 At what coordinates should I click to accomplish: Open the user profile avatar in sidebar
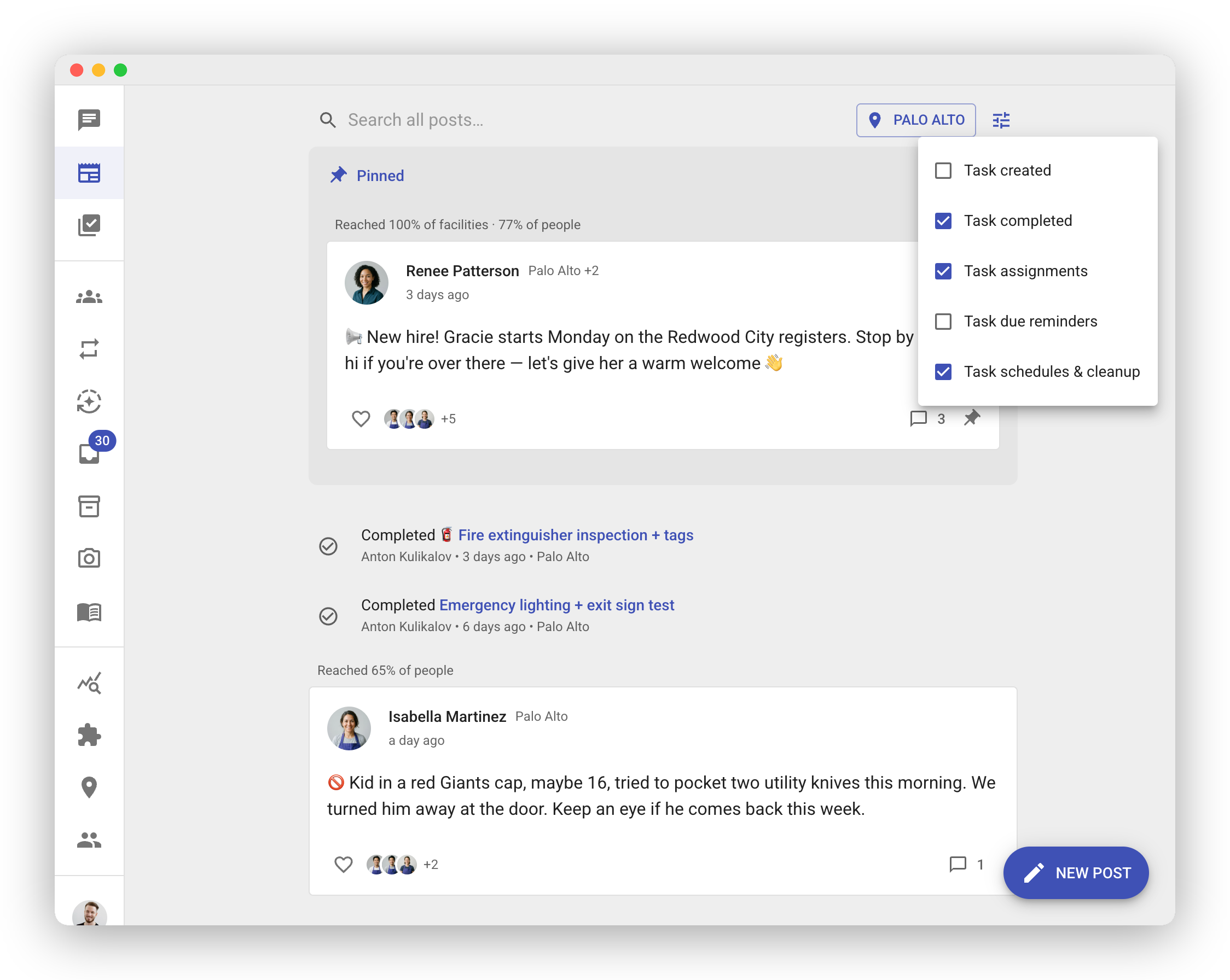[x=90, y=913]
